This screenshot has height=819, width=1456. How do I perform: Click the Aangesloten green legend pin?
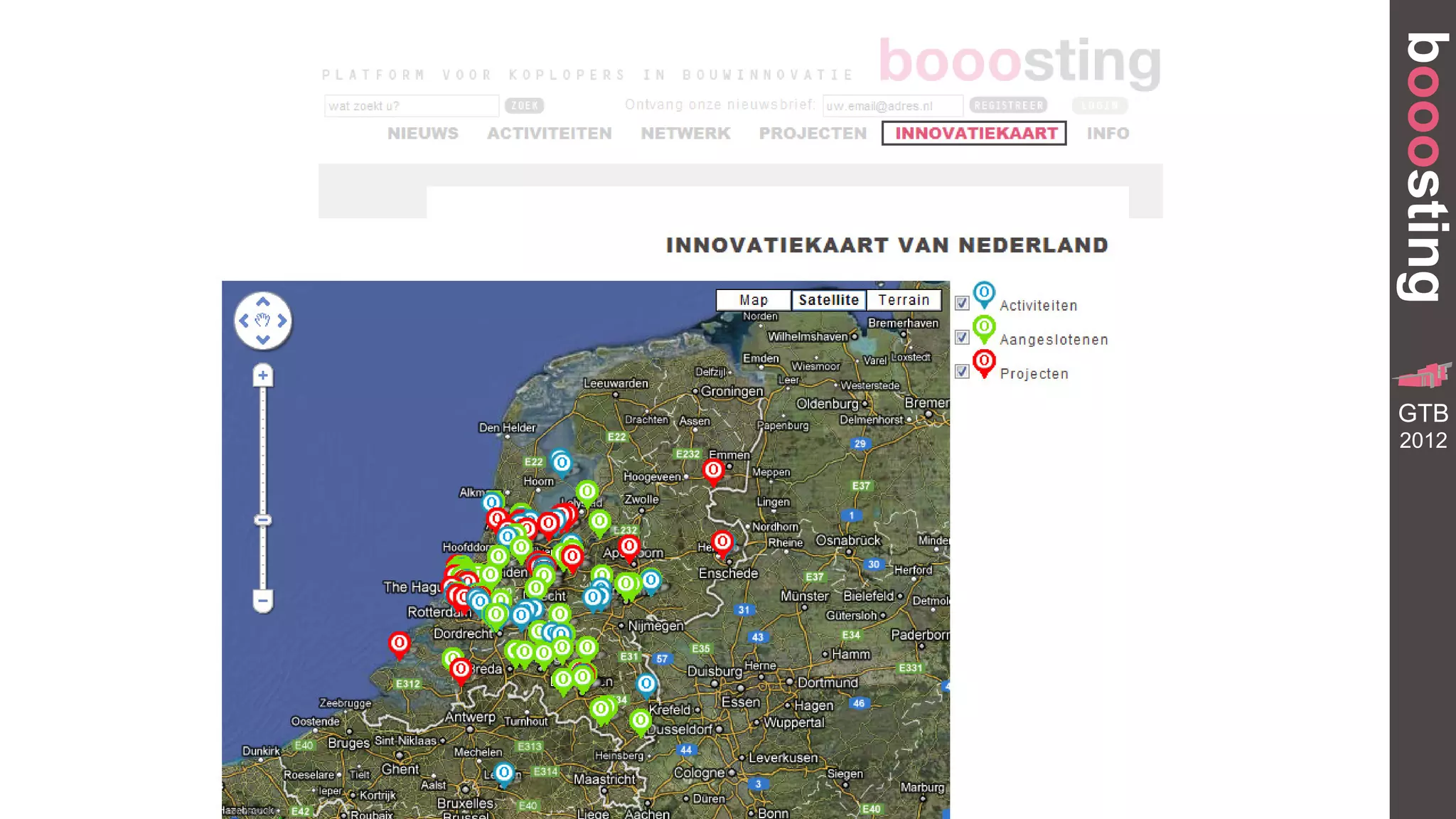(984, 329)
